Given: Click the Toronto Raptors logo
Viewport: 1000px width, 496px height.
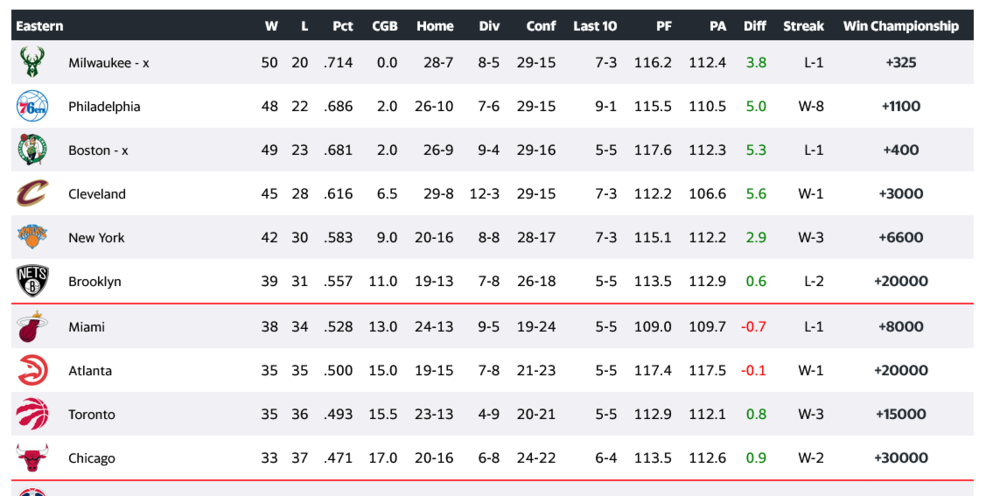Looking at the screenshot, I should (x=31, y=414).
